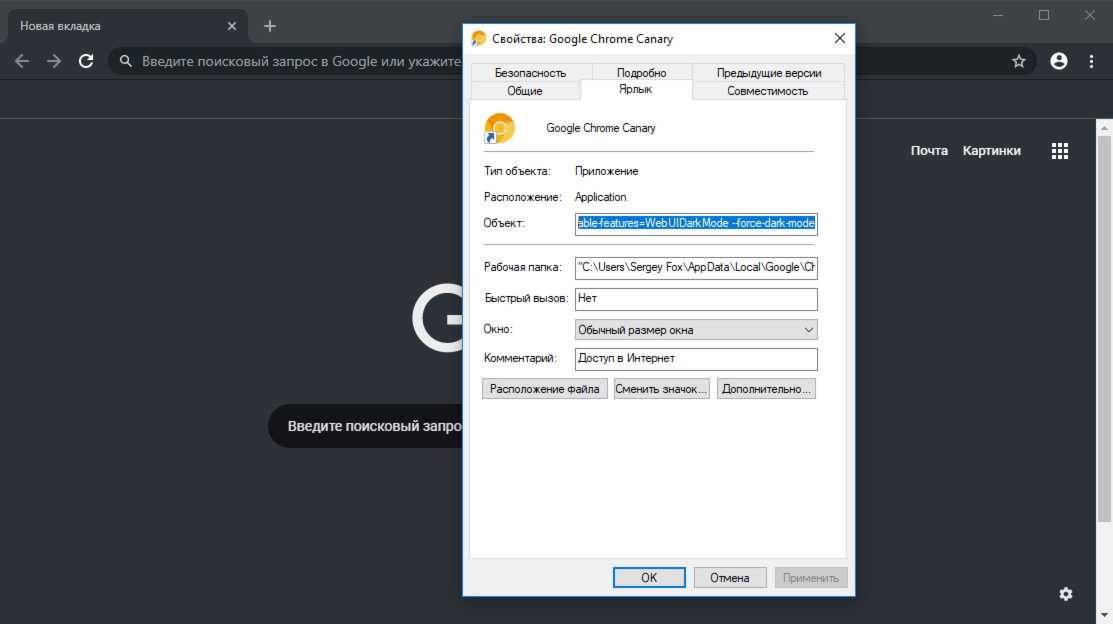
Task: Close the Новая вкладка tab
Action: click(231, 26)
